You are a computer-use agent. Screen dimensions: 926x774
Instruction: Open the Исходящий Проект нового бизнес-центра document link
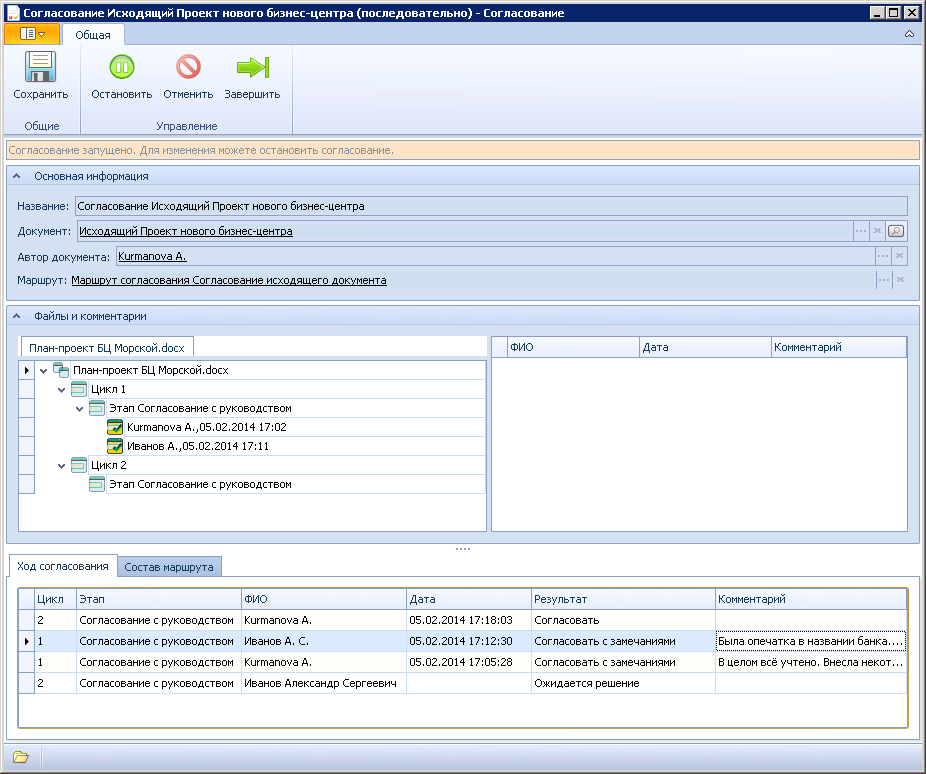pos(185,231)
